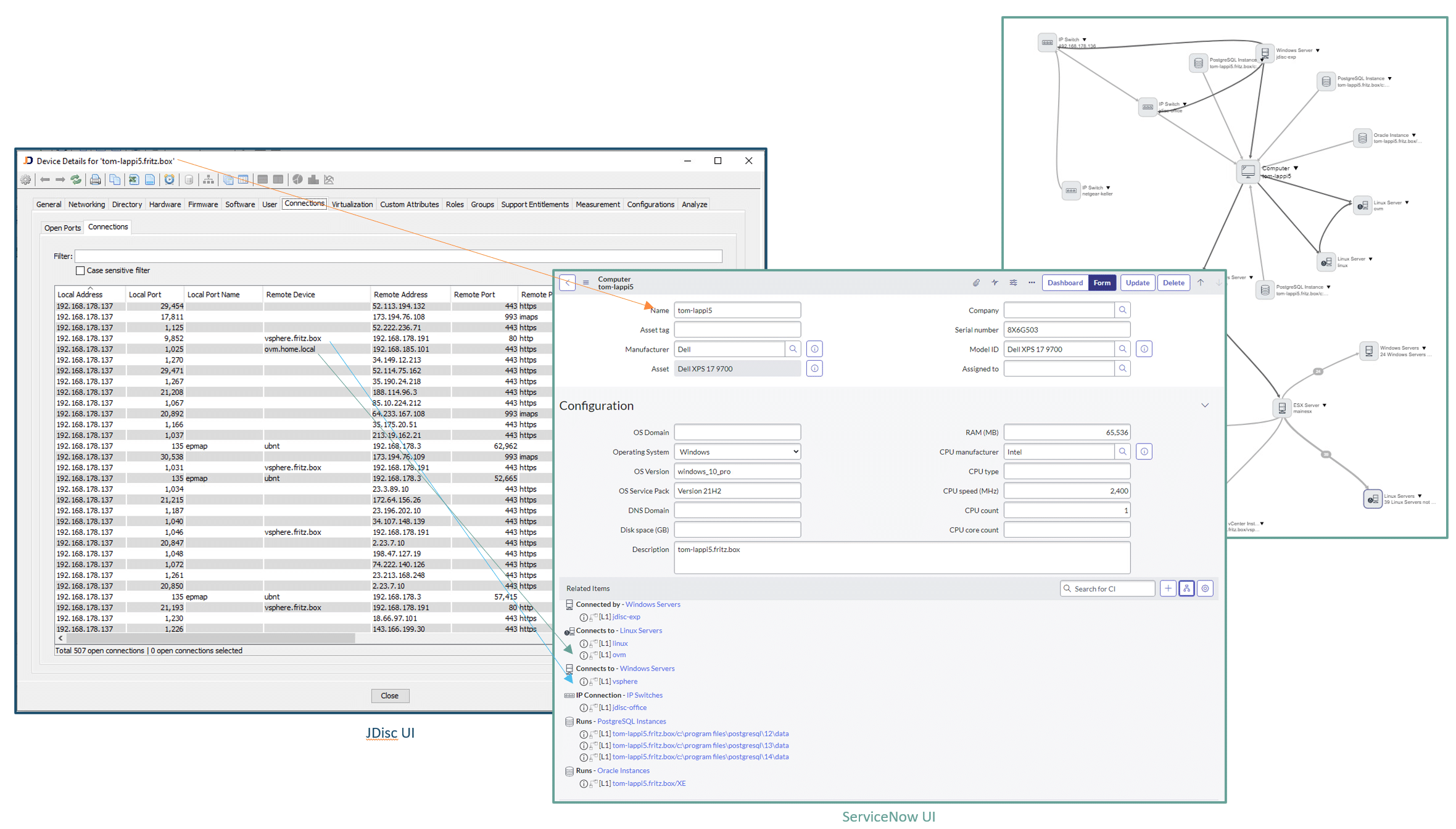This screenshot has width=1456, height=829.
Task: Click the Excel export toolbar icon
Action: pos(134,179)
